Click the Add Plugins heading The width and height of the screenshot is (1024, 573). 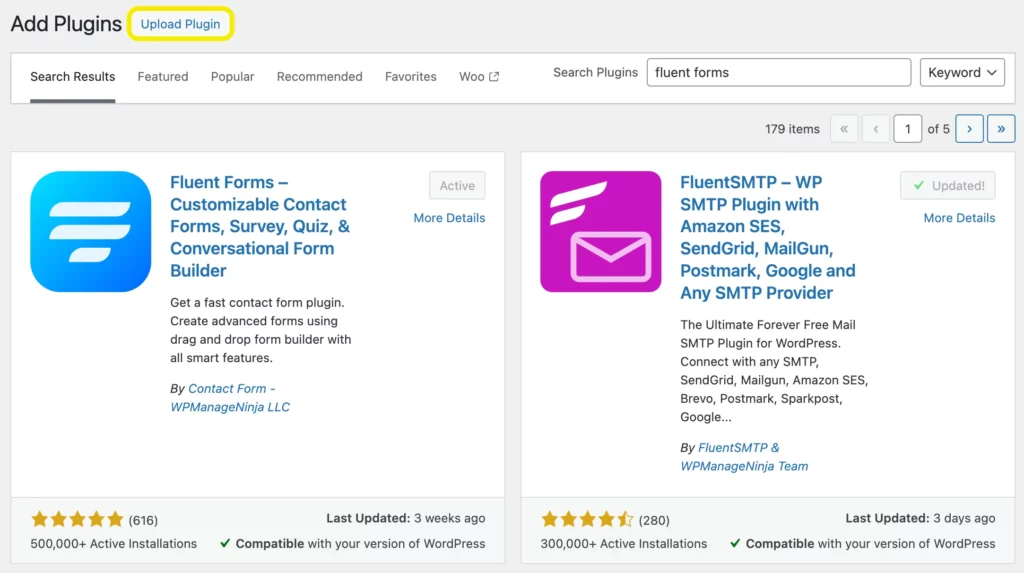(66, 24)
